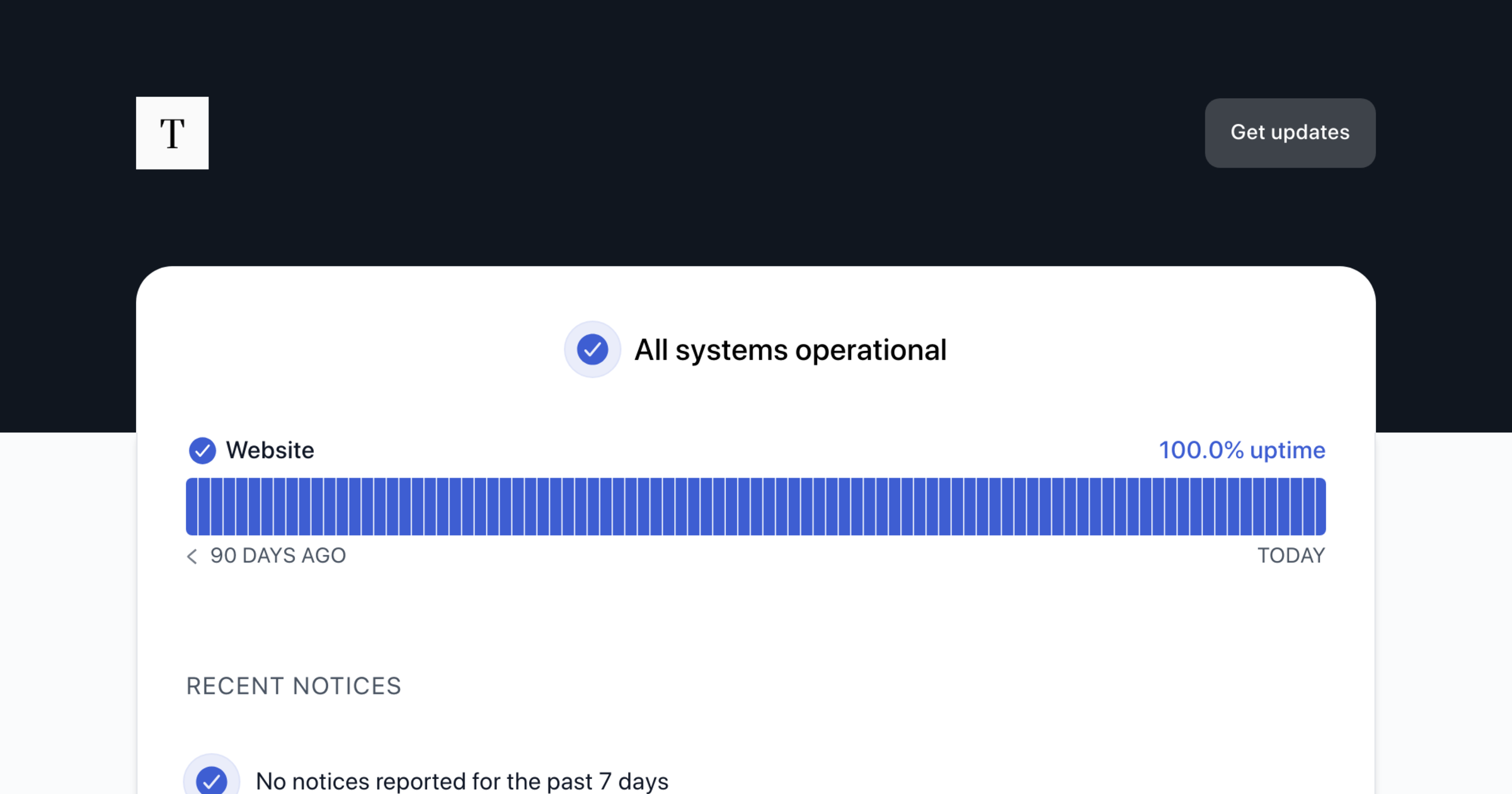Click yesterday's bar in the Website uptime chart

1308,507
